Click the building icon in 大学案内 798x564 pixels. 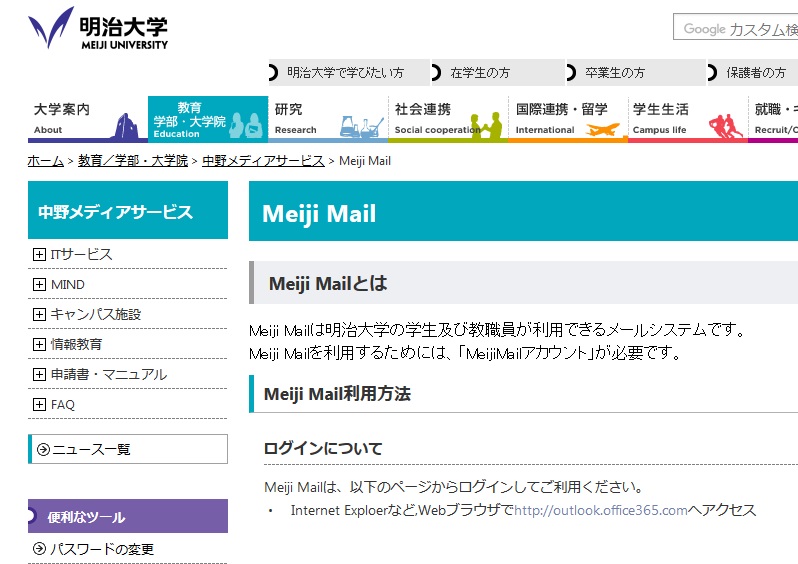pos(126,126)
